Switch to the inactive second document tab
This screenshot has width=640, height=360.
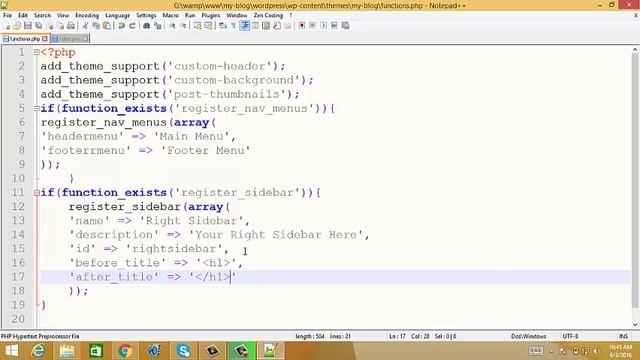(x=70, y=39)
